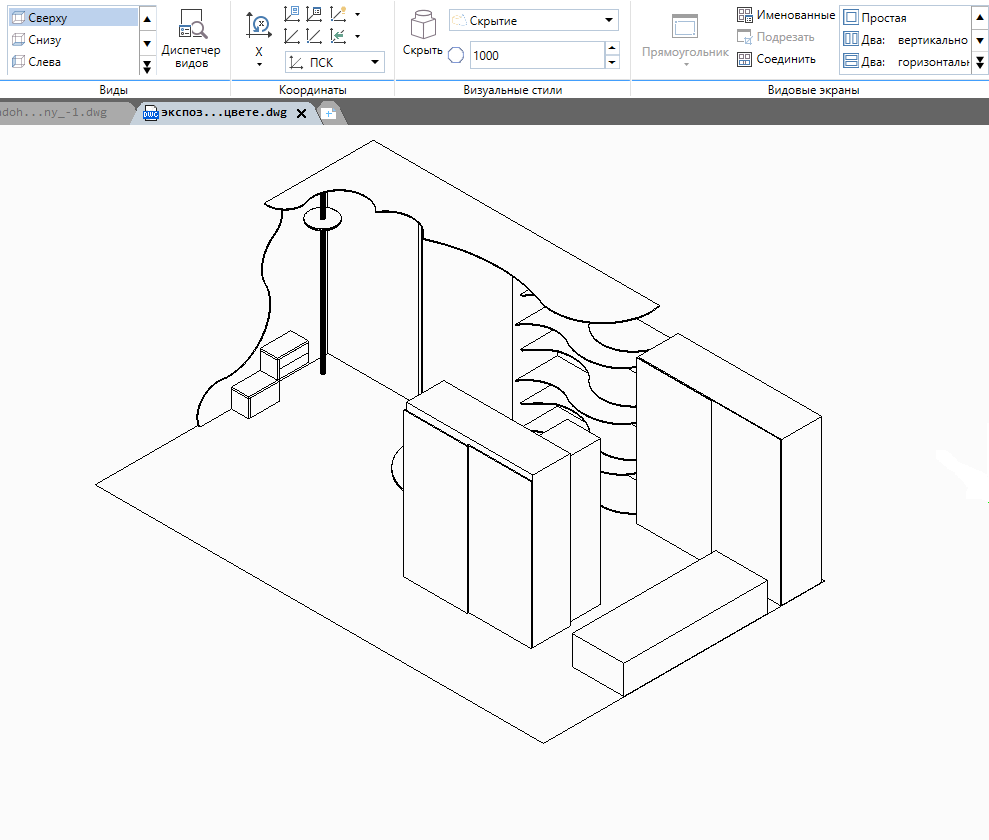The width and height of the screenshot is (989, 840).
Task: Move down the viewport layouts list with the down arrow
Action: click(x=980, y=40)
